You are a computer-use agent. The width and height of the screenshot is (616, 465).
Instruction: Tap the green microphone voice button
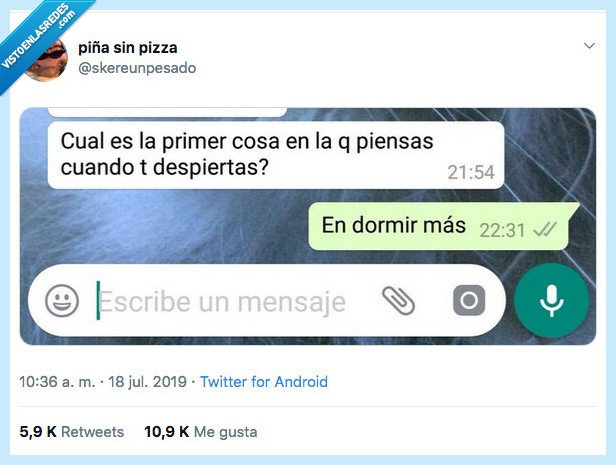pyautogui.click(x=552, y=300)
